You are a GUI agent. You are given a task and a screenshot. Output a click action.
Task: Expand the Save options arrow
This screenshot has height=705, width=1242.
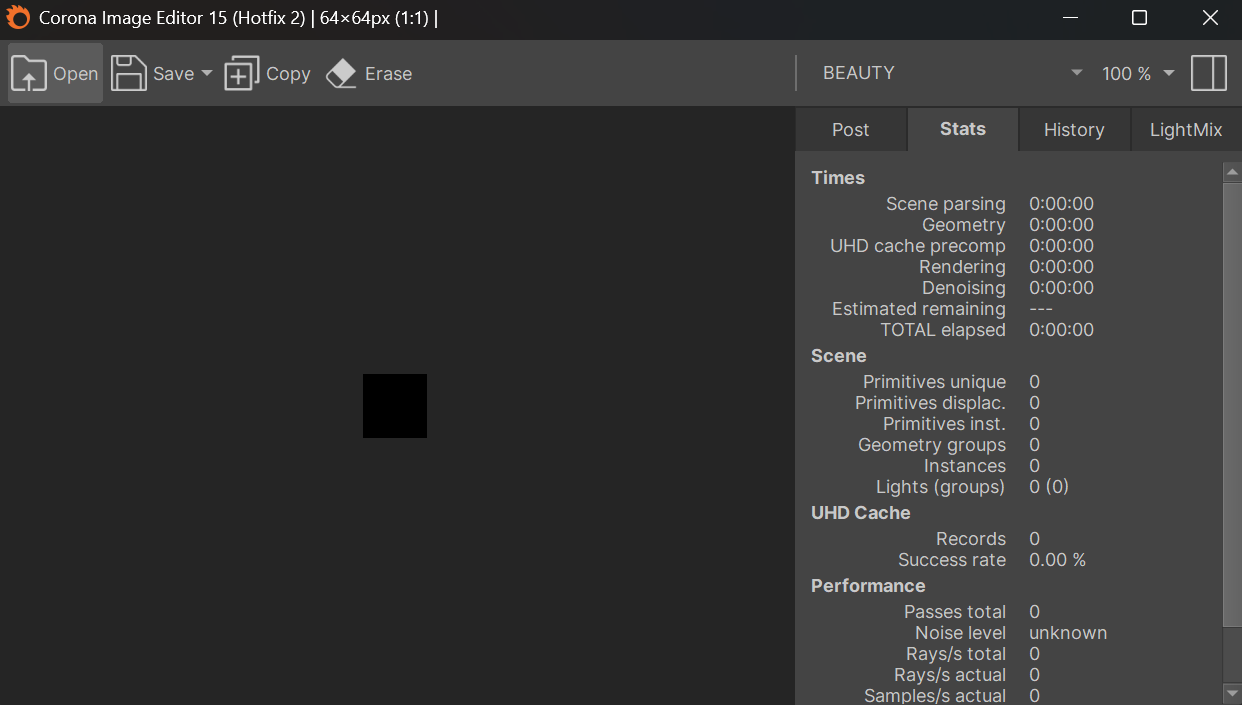point(207,73)
